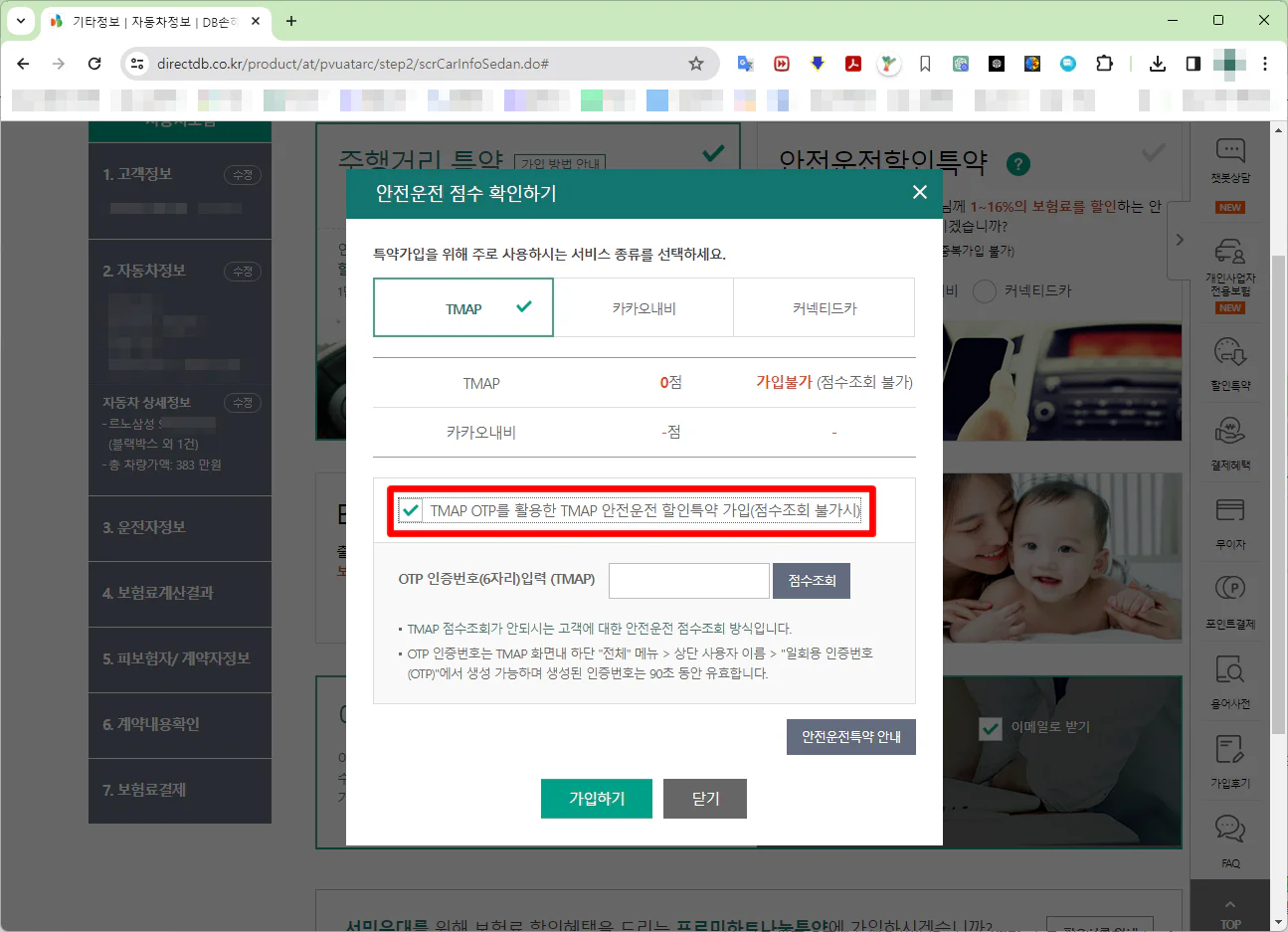Click the address bar URL
The height and width of the screenshot is (932, 1288).
[353, 64]
